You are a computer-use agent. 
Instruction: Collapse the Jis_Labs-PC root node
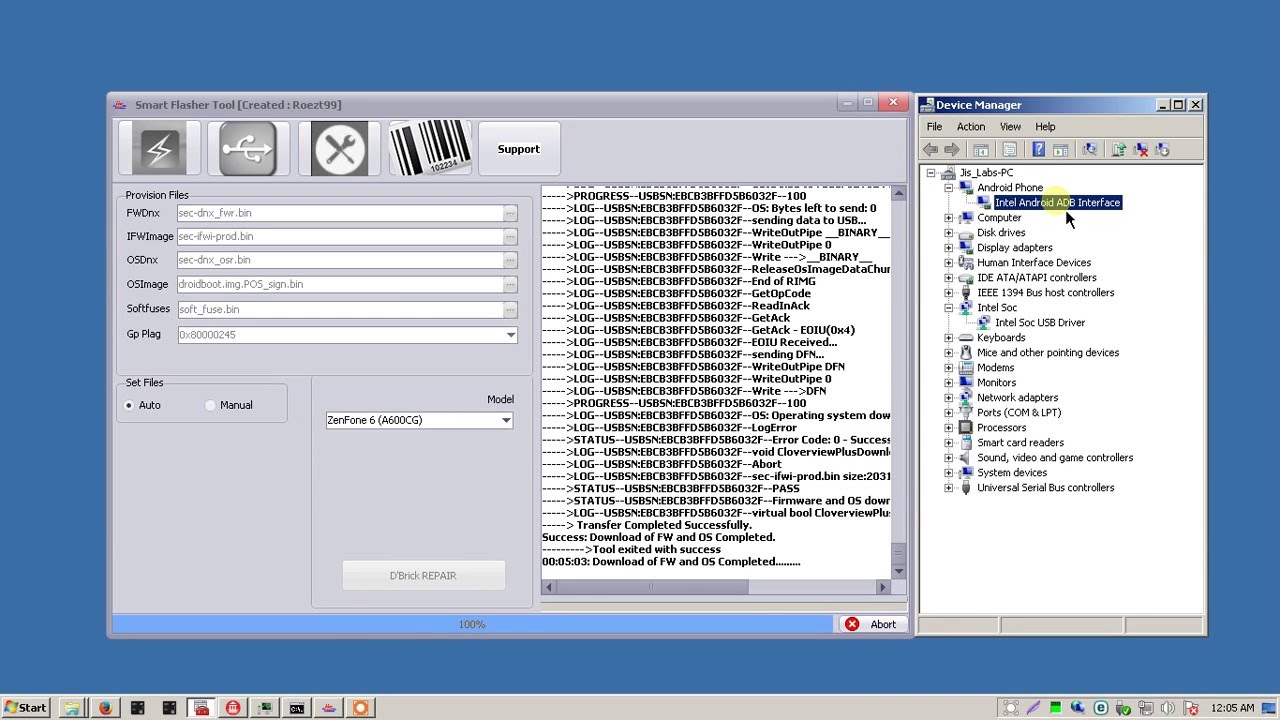point(931,173)
